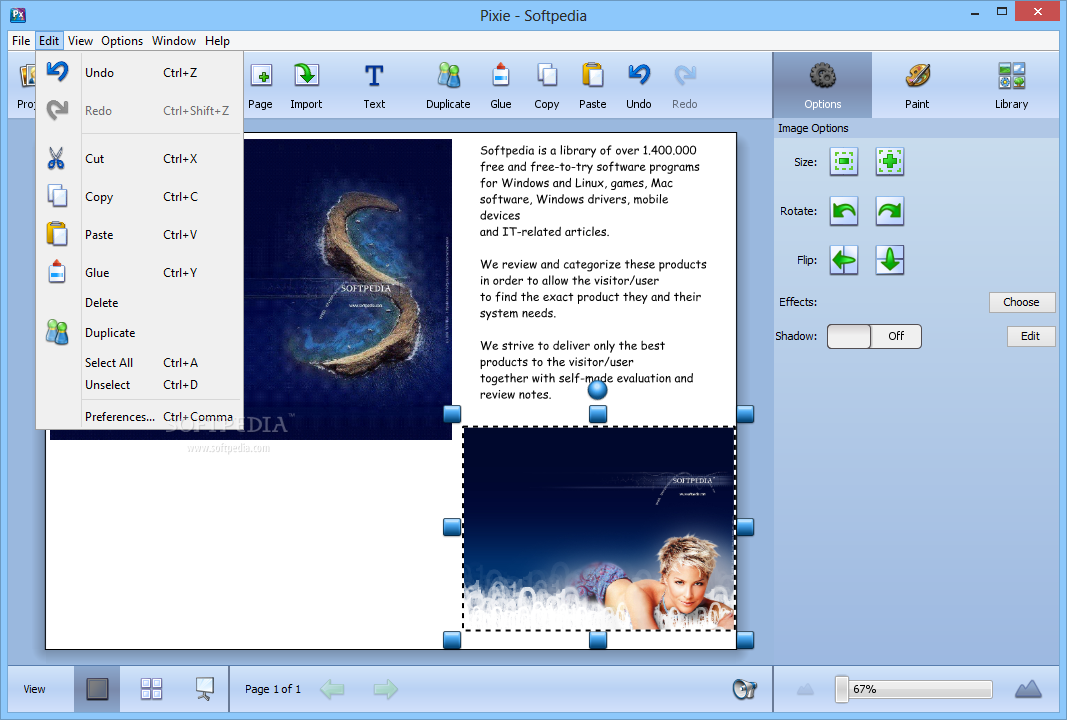
Task: Click the 67% zoom slider handle
Action: pyautogui.click(x=842, y=689)
